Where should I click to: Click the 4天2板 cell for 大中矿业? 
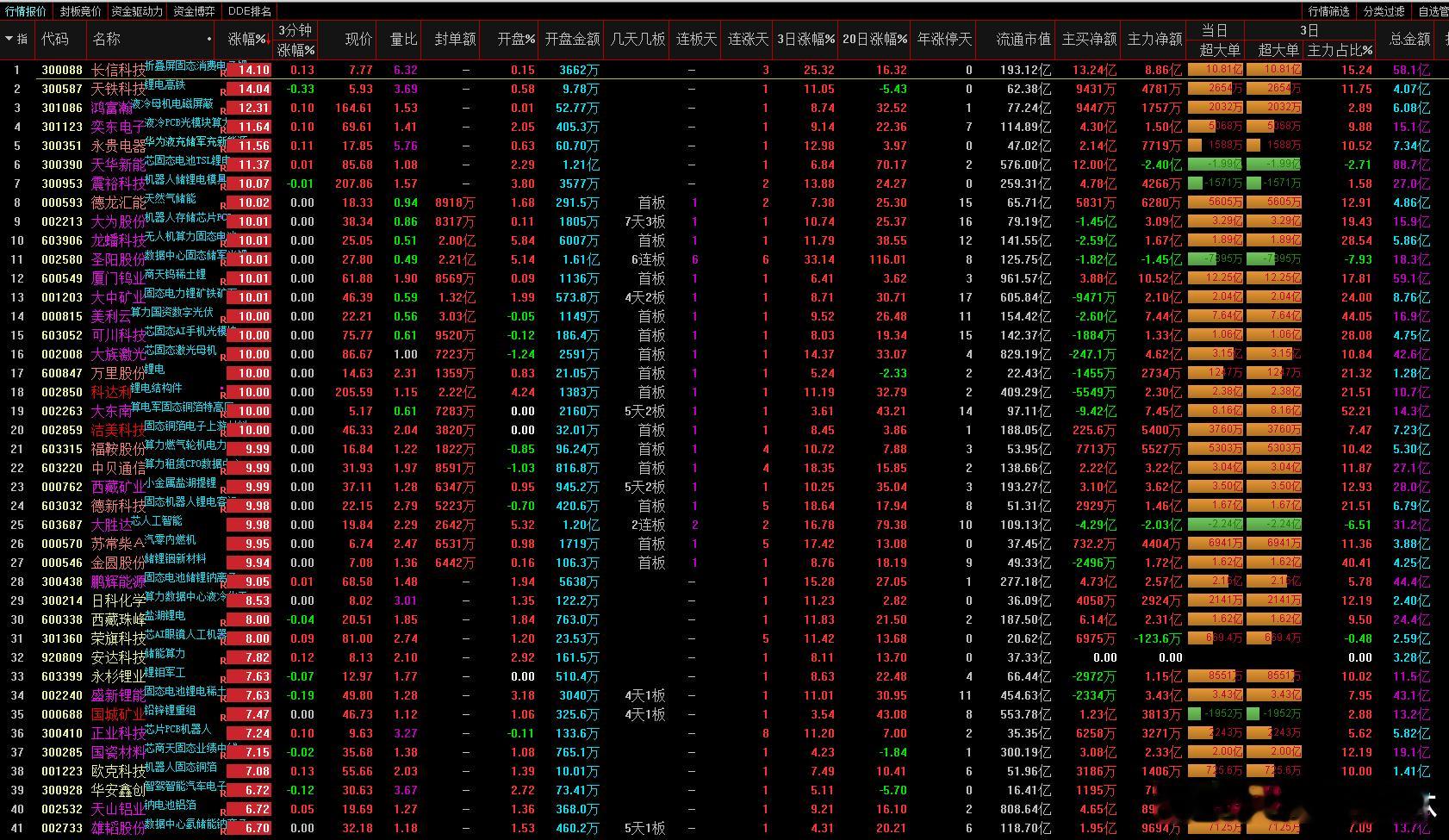click(x=644, y=297)
